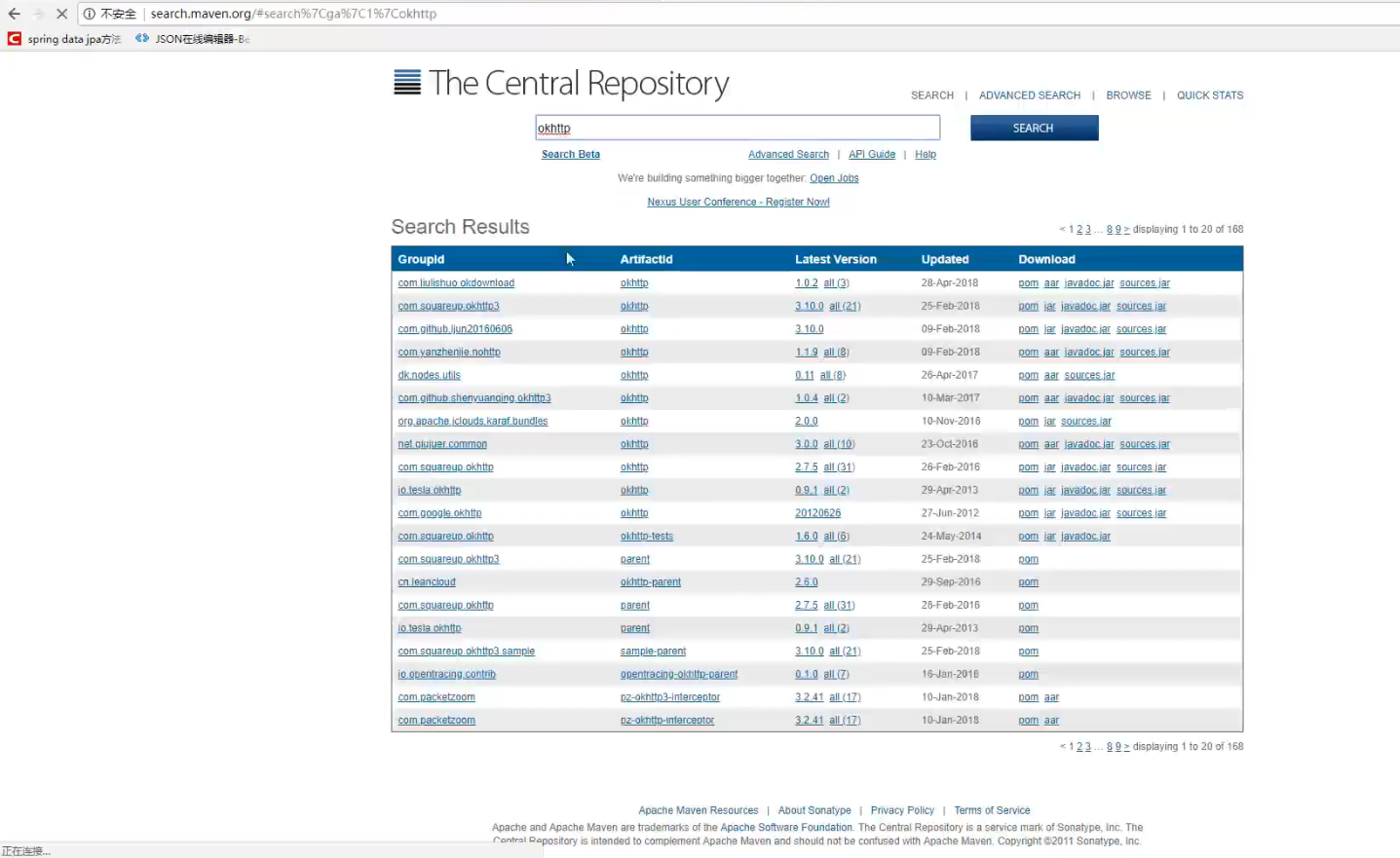Open org.apache.jclouds.karaf.bundles group link
The height and width of the screenshot is (858, 1400).
pyautogui.click(x=473, y=422)
